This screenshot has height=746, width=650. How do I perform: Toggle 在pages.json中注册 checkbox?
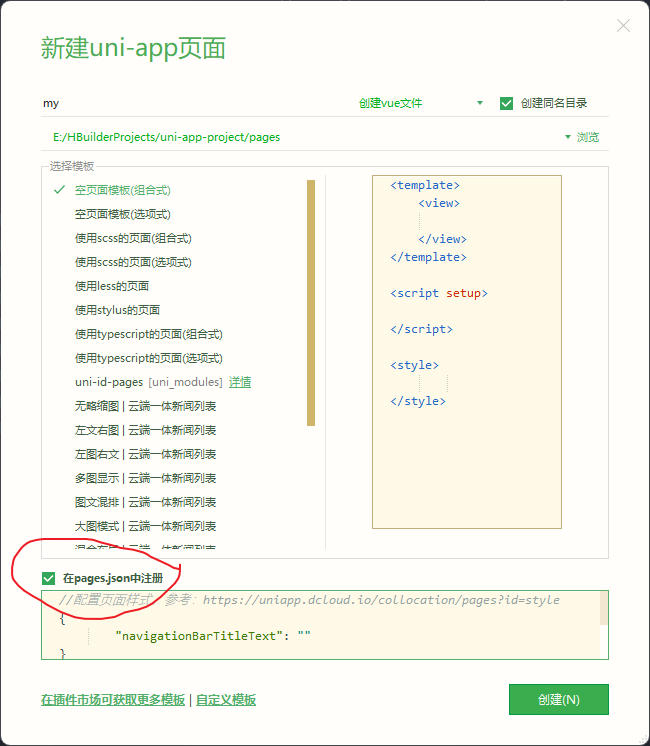(49, 579)
